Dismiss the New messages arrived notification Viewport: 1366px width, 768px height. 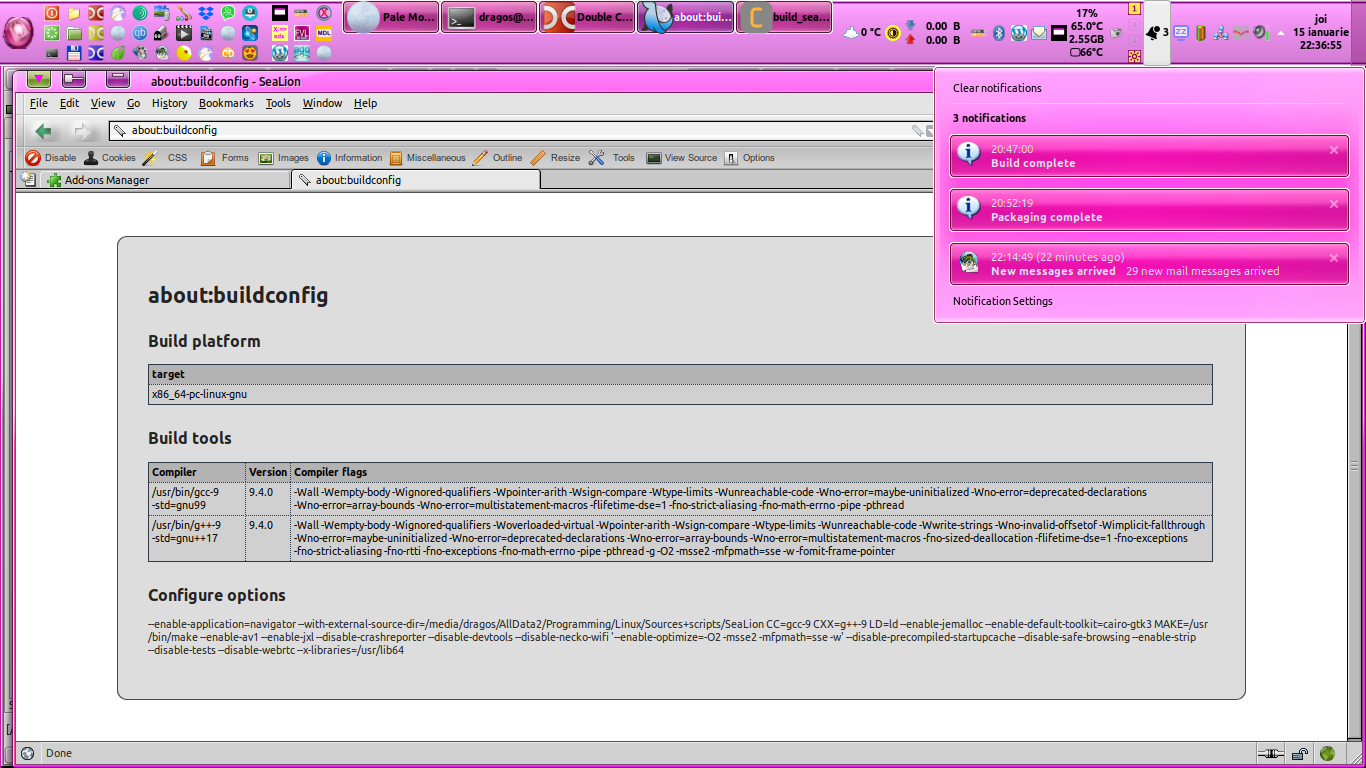[1333, 258]
